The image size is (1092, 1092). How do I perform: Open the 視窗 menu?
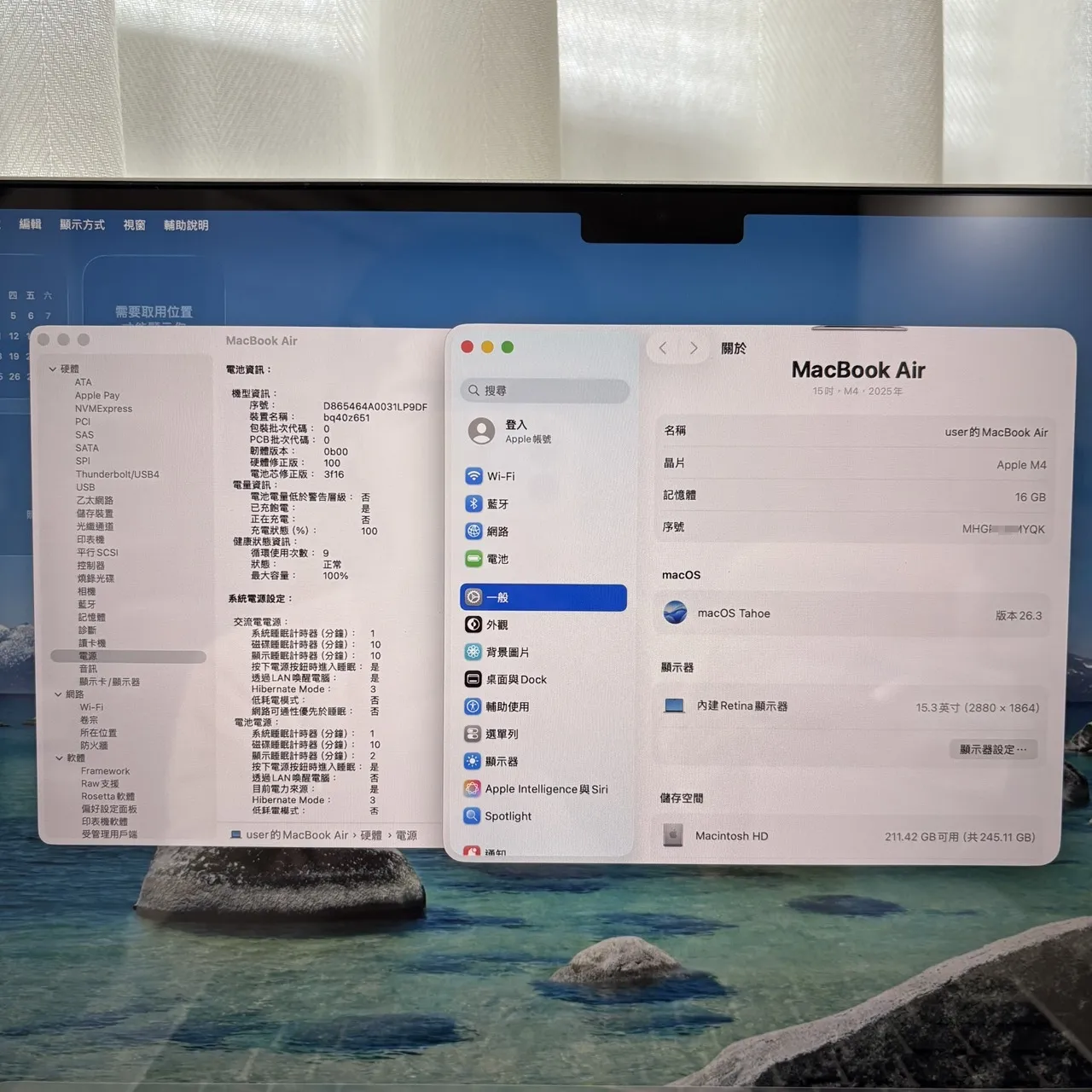133,224
